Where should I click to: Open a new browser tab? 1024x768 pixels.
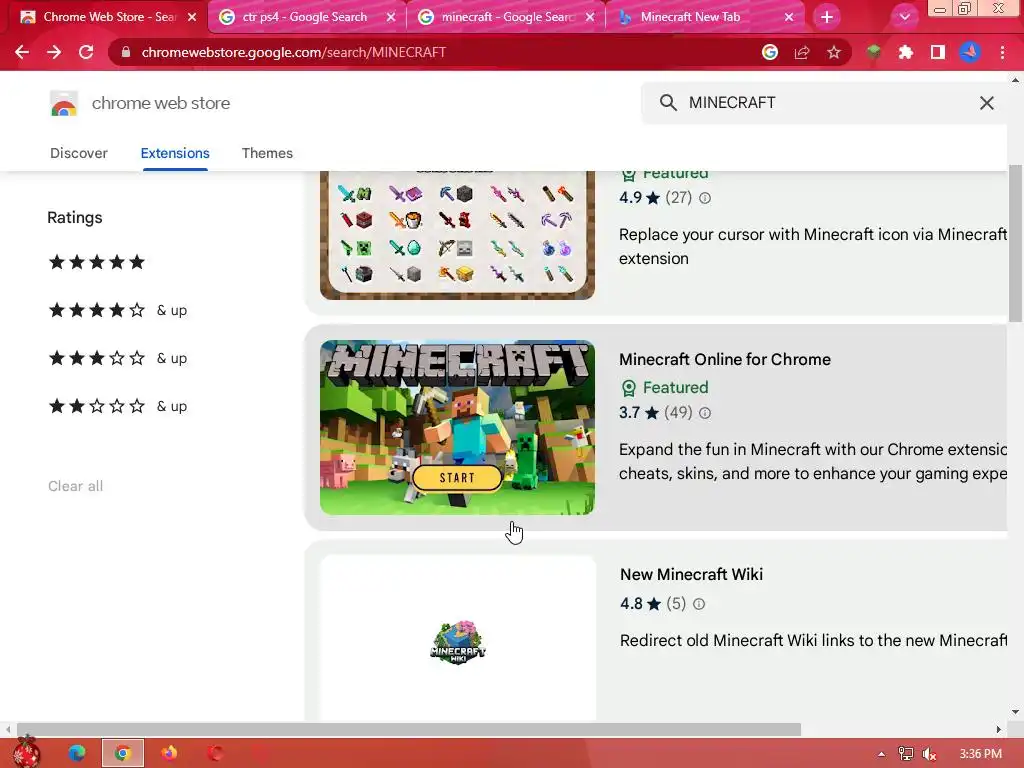827,17
